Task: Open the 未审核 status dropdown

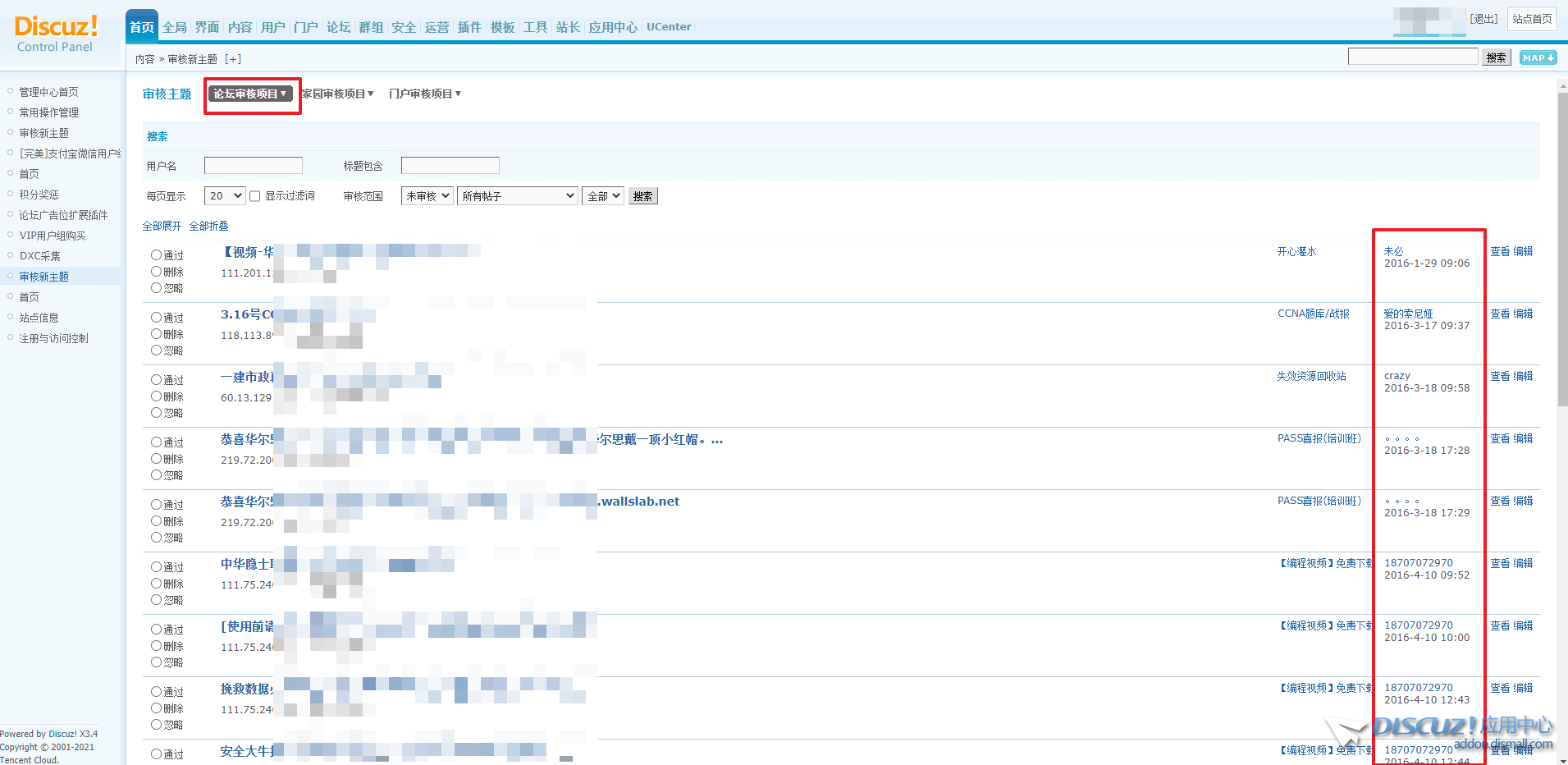Action: pos(427,196)
